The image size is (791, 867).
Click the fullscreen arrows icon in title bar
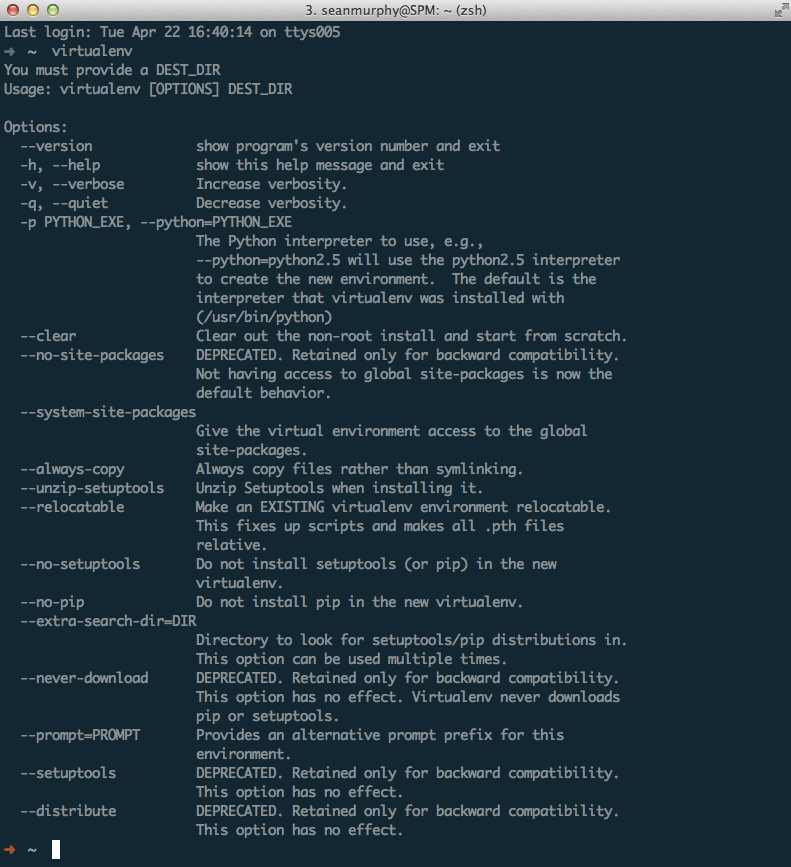click(781, 10)
